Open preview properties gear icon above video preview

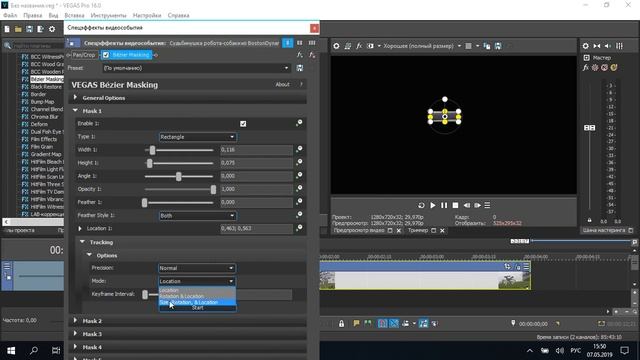coord(336,46)
